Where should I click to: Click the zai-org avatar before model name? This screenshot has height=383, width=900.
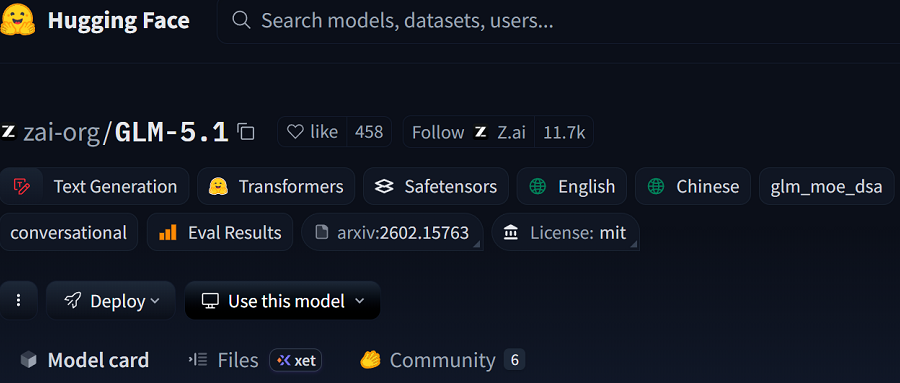click(8, 132)
